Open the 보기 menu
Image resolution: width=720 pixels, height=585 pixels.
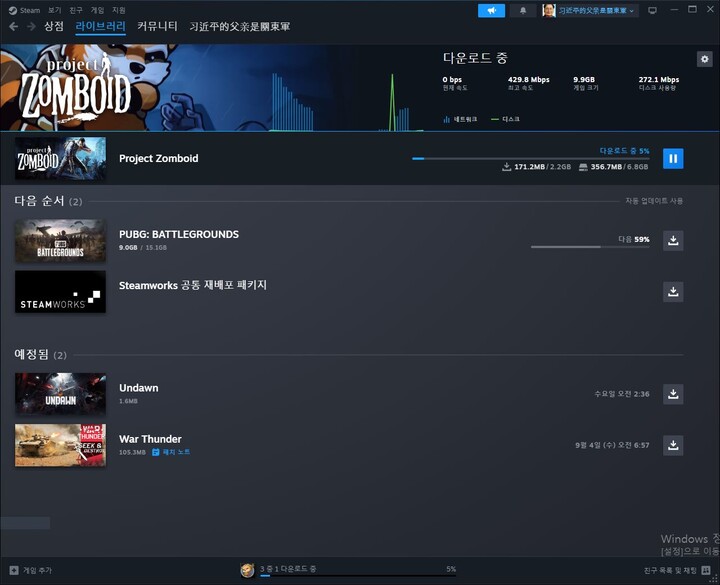tap(54, 10)
